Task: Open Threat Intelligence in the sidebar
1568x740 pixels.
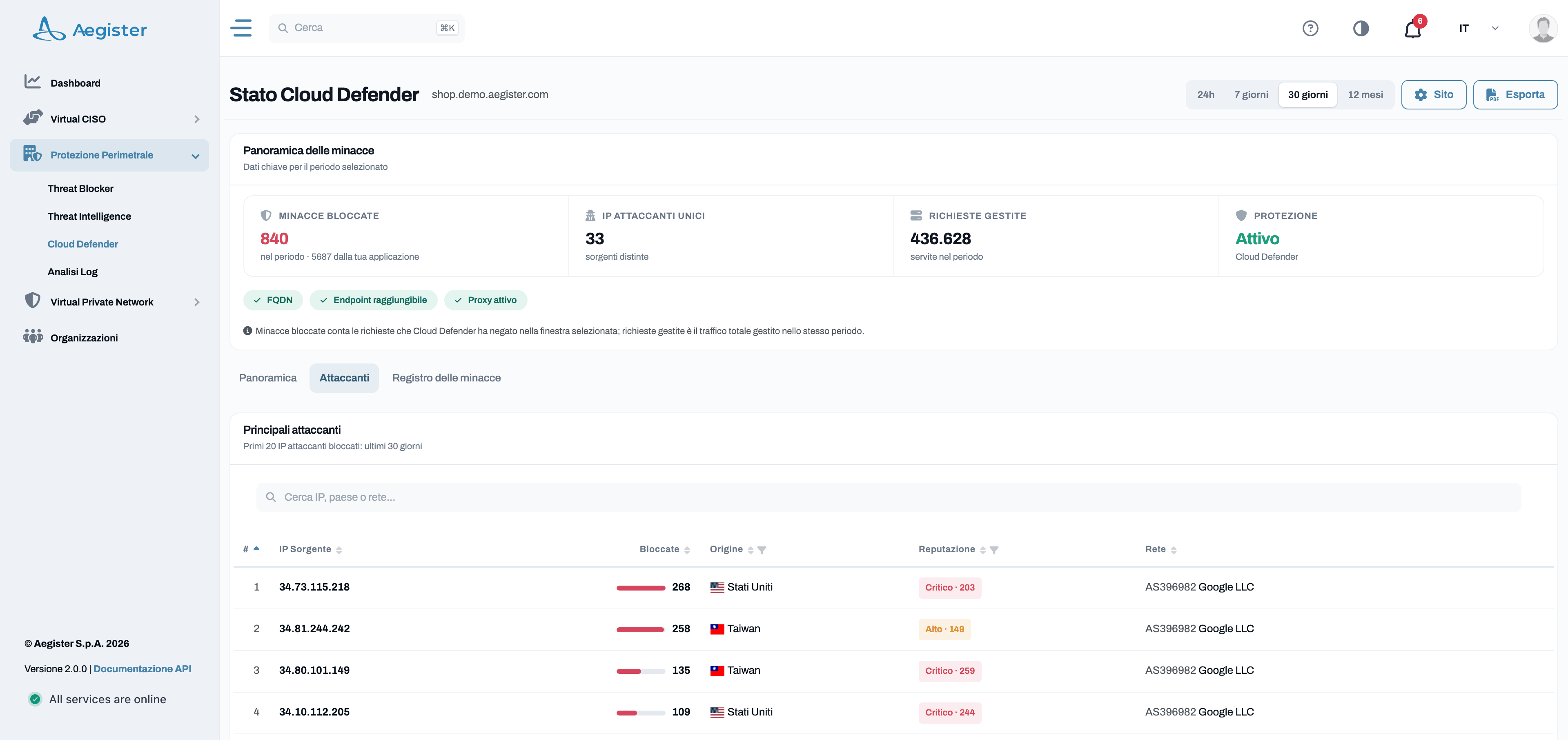Action: 89,216
